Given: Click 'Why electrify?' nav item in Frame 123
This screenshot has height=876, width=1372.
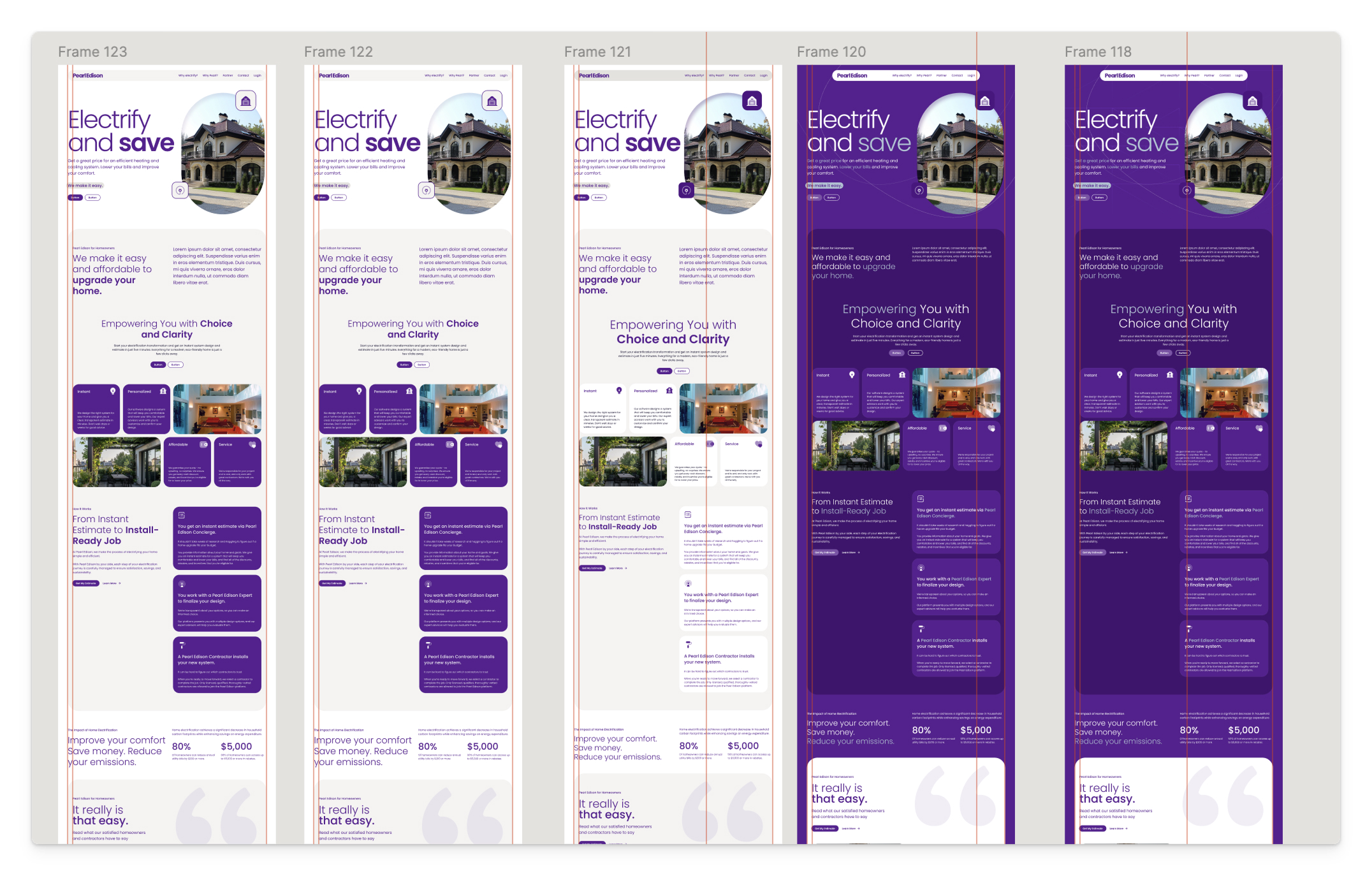Looking at the screenshot, I should [x=188, y=75].
